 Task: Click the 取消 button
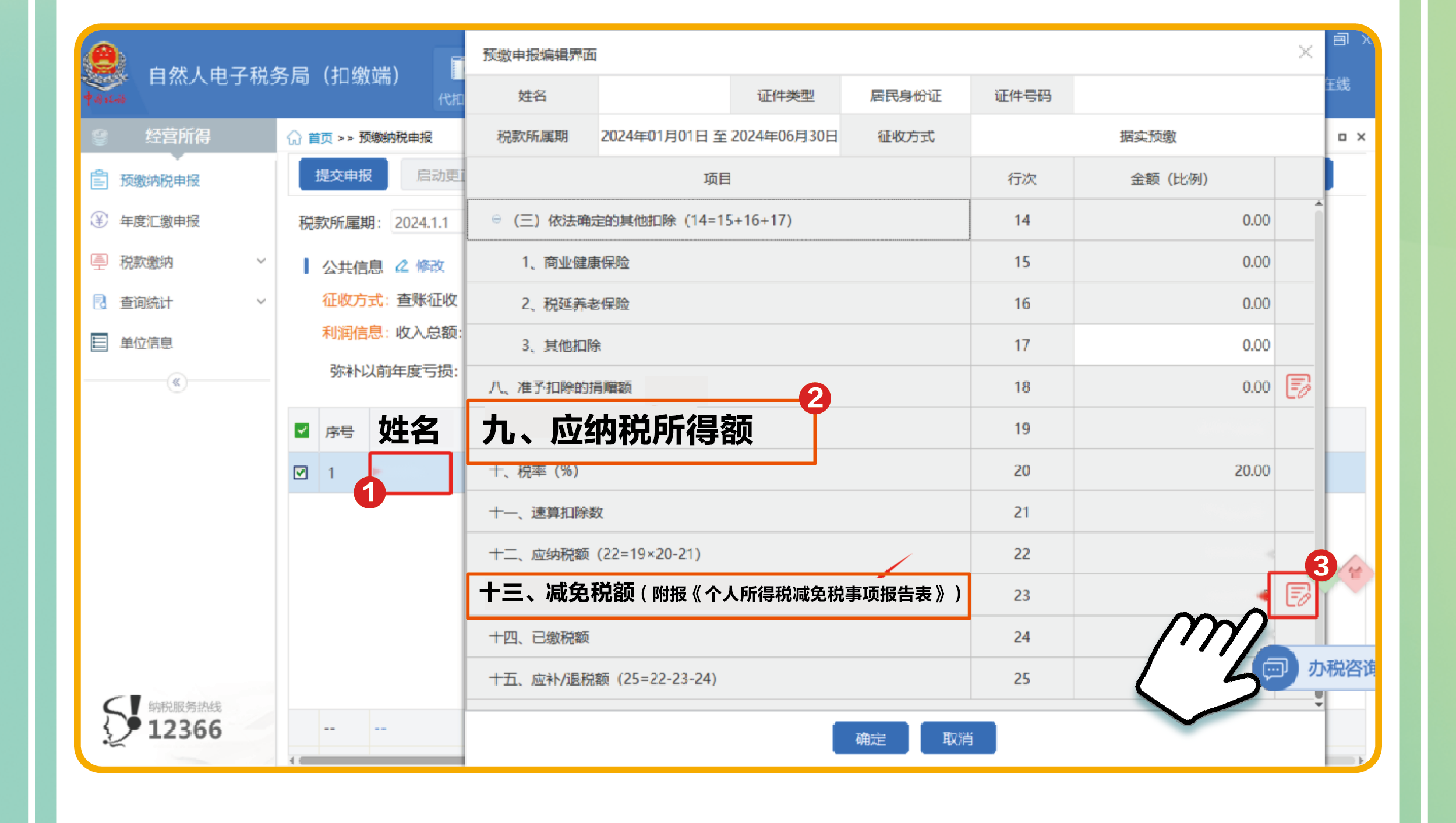[957, 739]
